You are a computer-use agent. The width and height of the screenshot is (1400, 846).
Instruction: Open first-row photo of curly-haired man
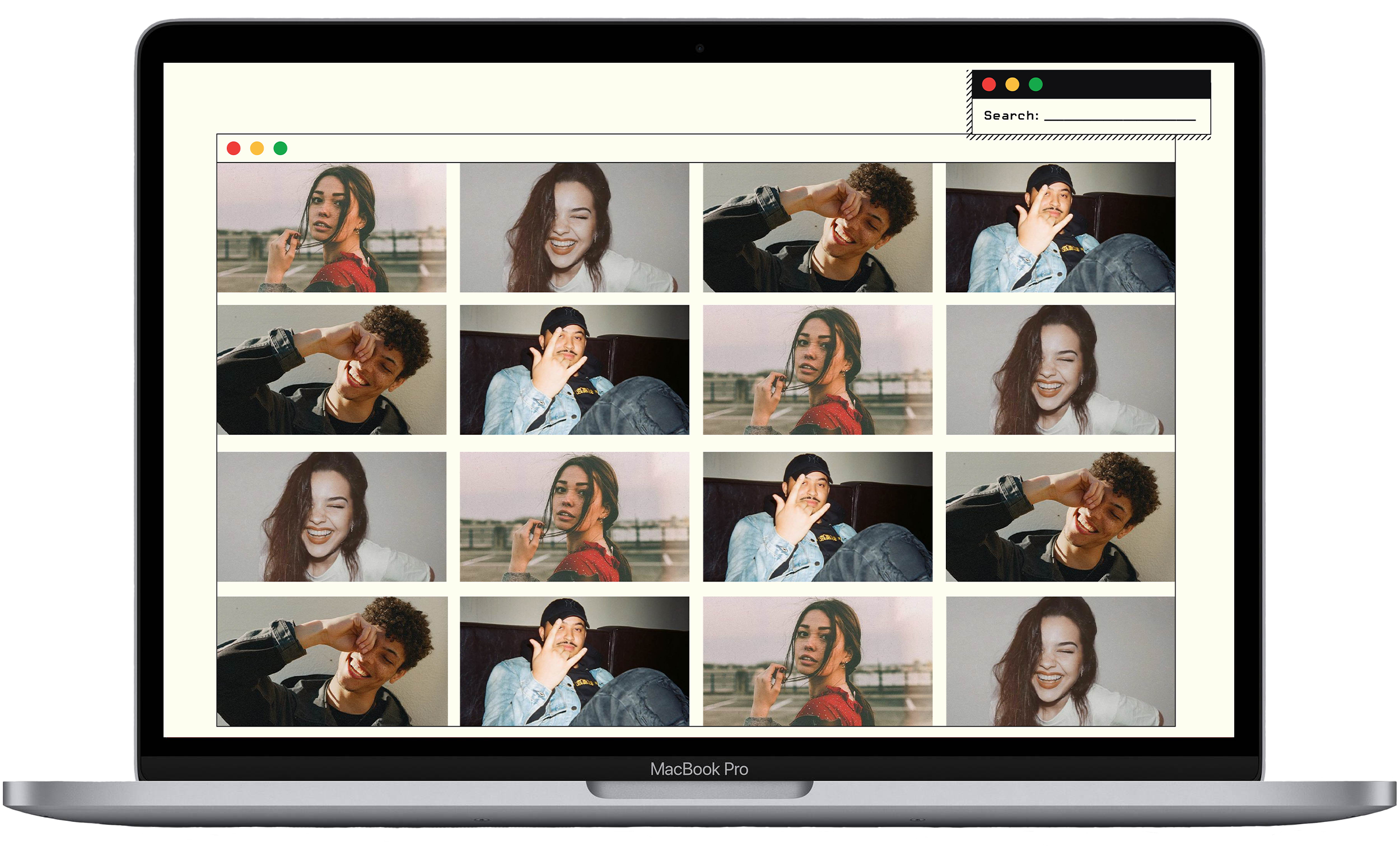tap(817, 227)
